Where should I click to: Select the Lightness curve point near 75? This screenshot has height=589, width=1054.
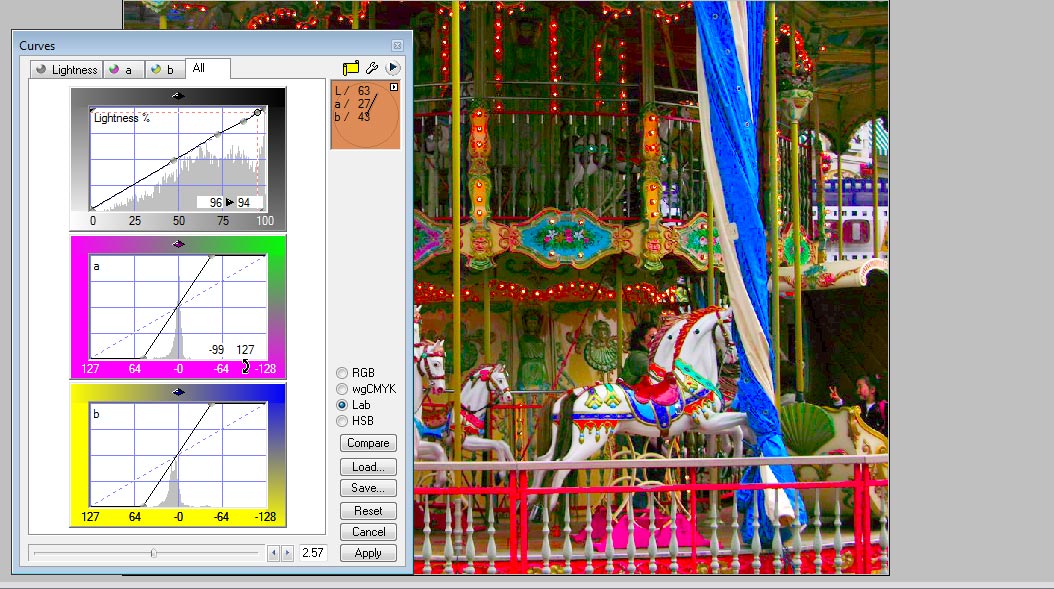[x=217, y=135]
